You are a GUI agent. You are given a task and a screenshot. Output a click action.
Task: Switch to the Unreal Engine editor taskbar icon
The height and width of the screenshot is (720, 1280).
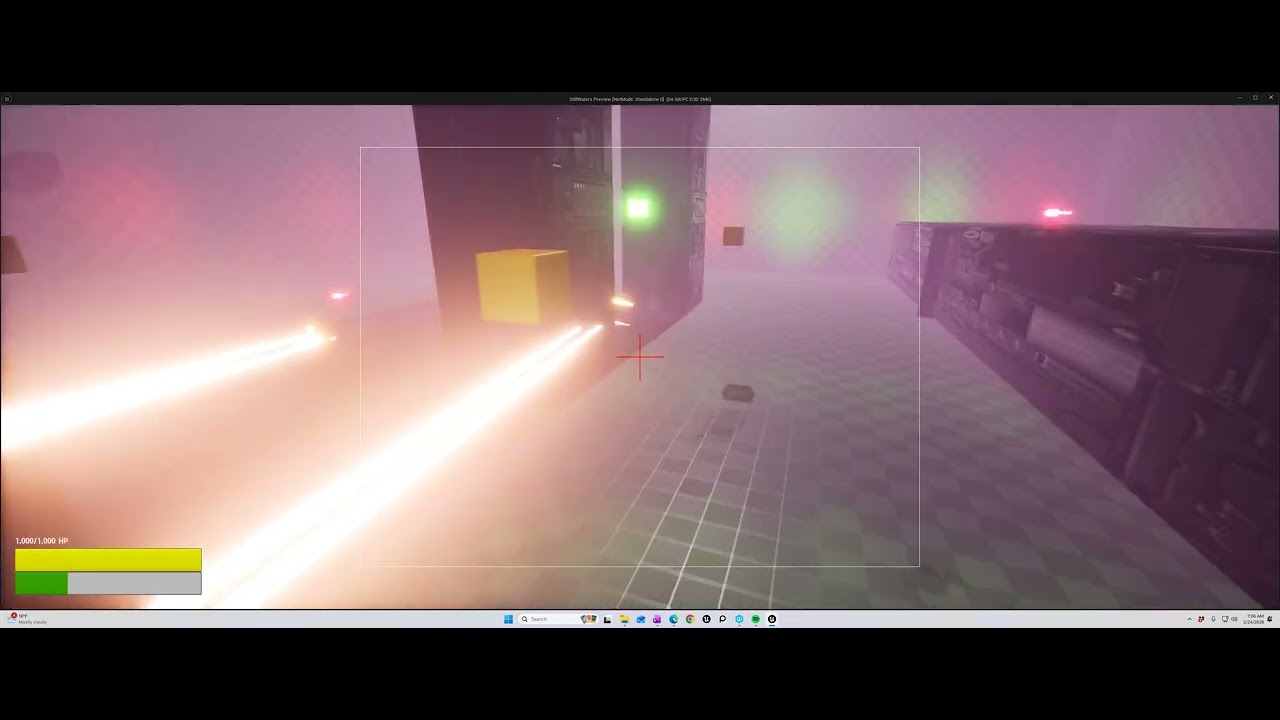[706, 619]
